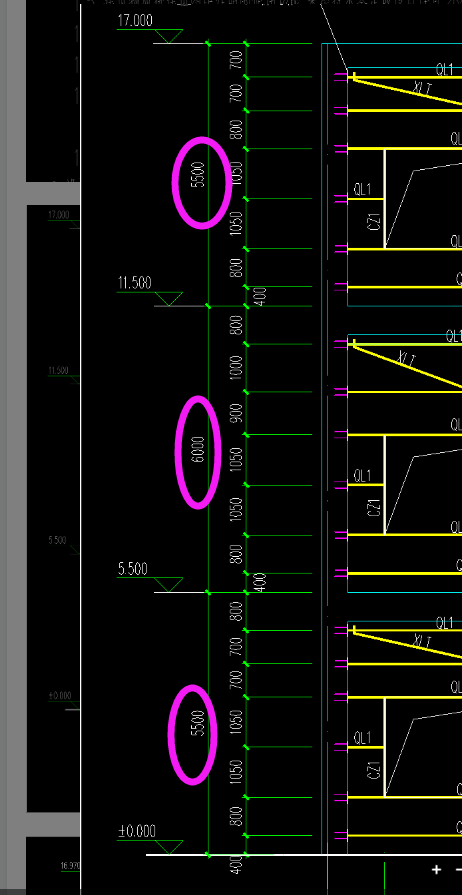Click the elevation triangle marker under 17.000
This screenshot has width=462, height=895.
point(168,36)
